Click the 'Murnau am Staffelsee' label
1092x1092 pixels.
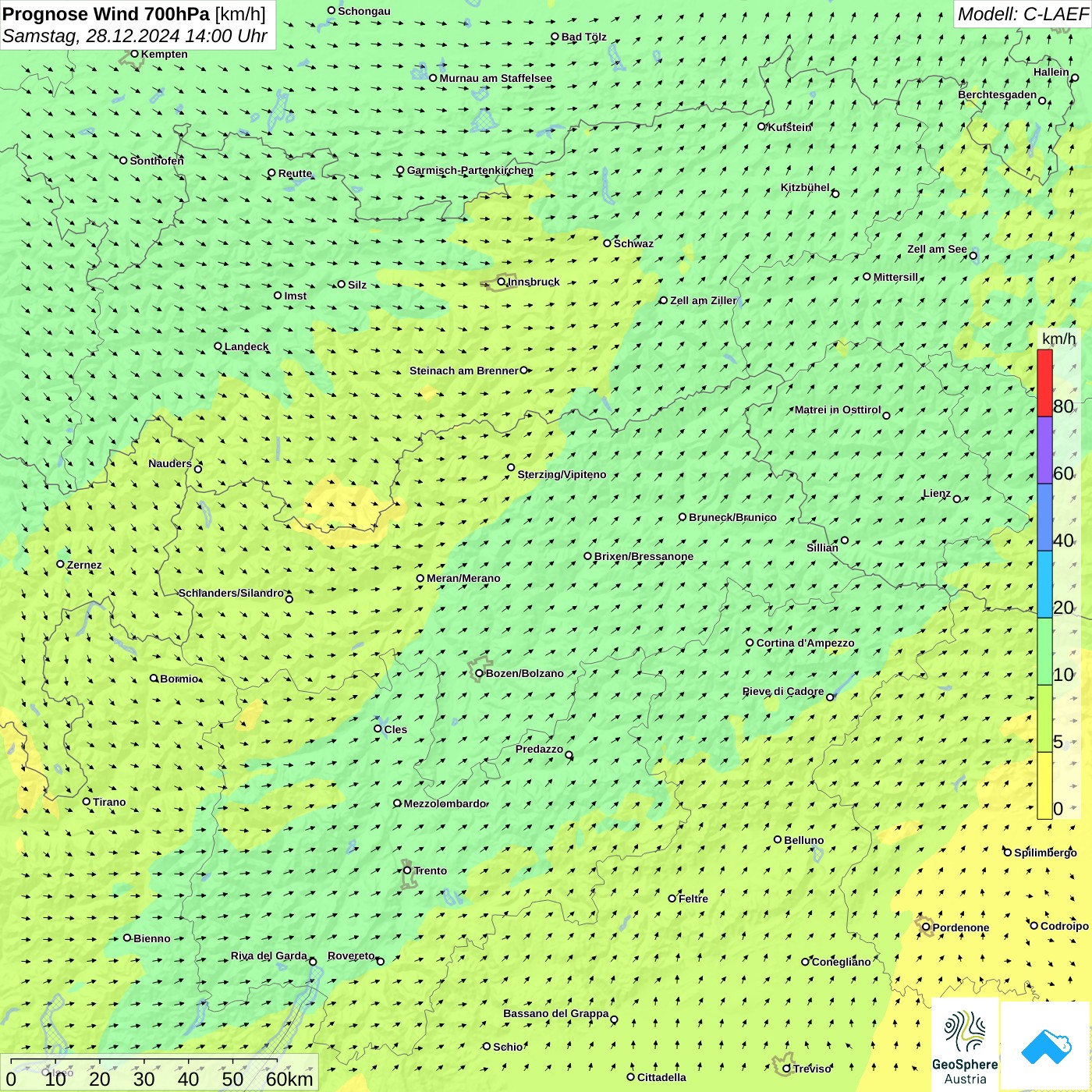(495, 78)
